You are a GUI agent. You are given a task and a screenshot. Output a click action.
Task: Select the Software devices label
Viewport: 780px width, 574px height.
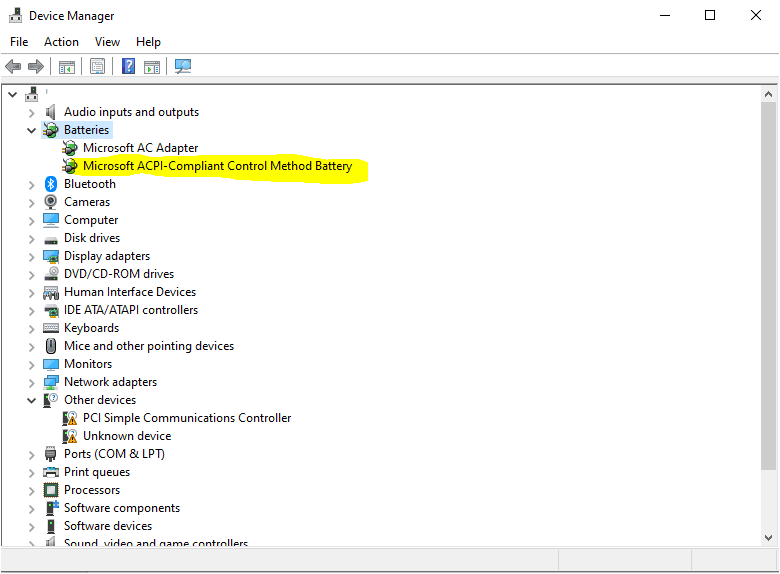coord(108,526)
